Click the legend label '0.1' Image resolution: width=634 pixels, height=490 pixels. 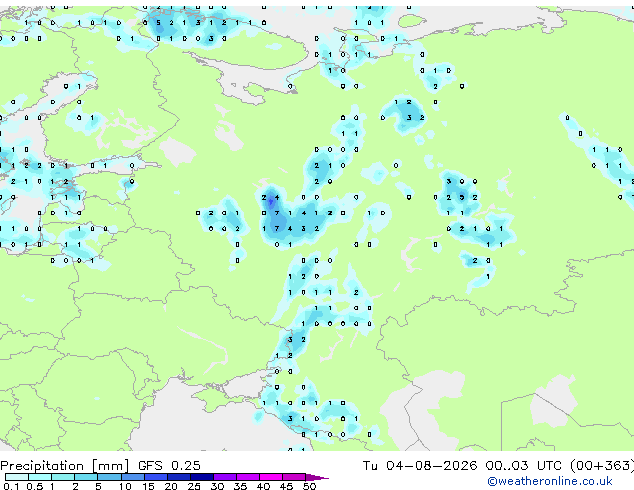coord(11,486)
